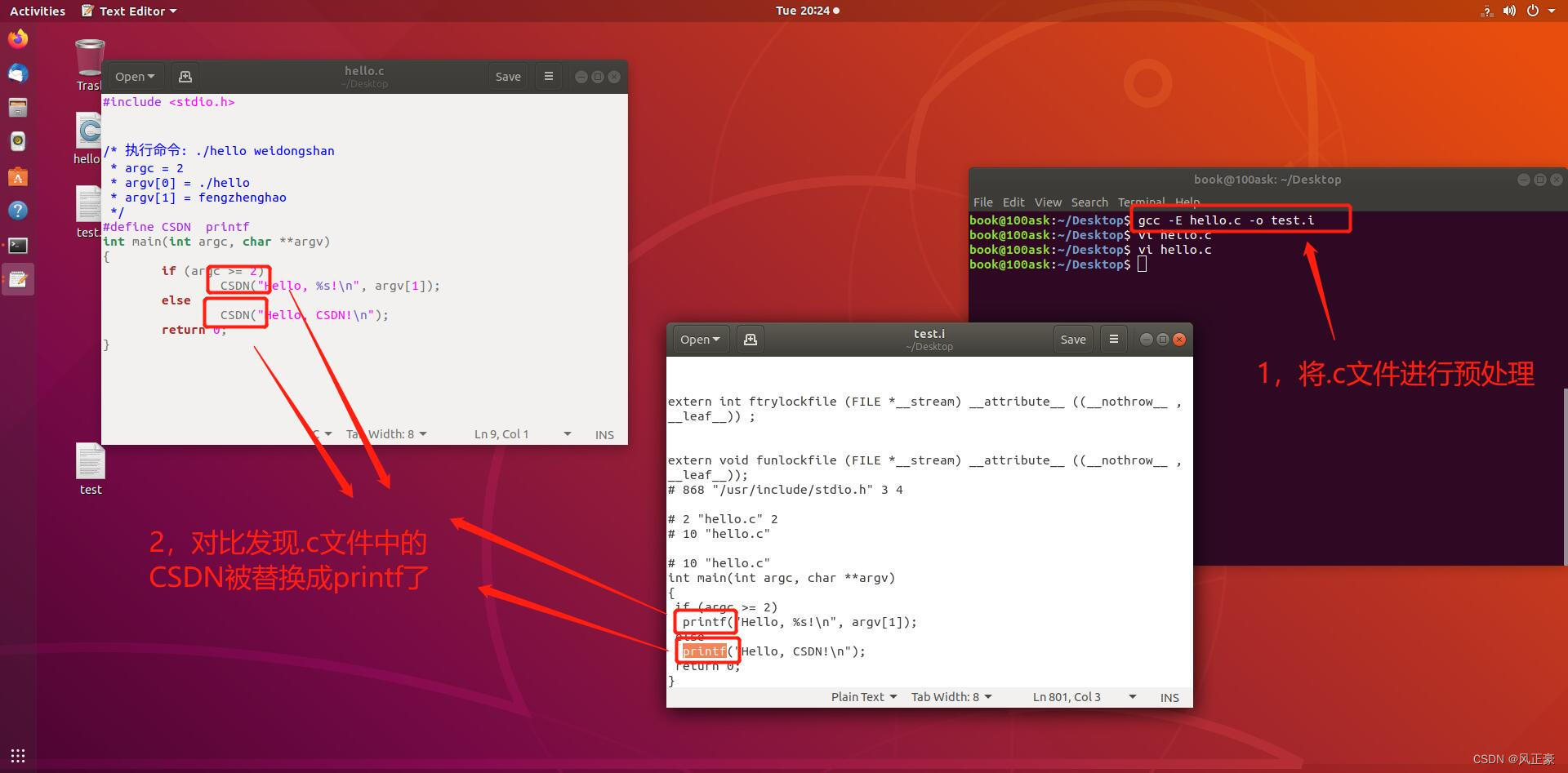The height and width of the screenshot is (773, 1568).
Task: Open Firefox from the dock
Action: tap(18, 39)
